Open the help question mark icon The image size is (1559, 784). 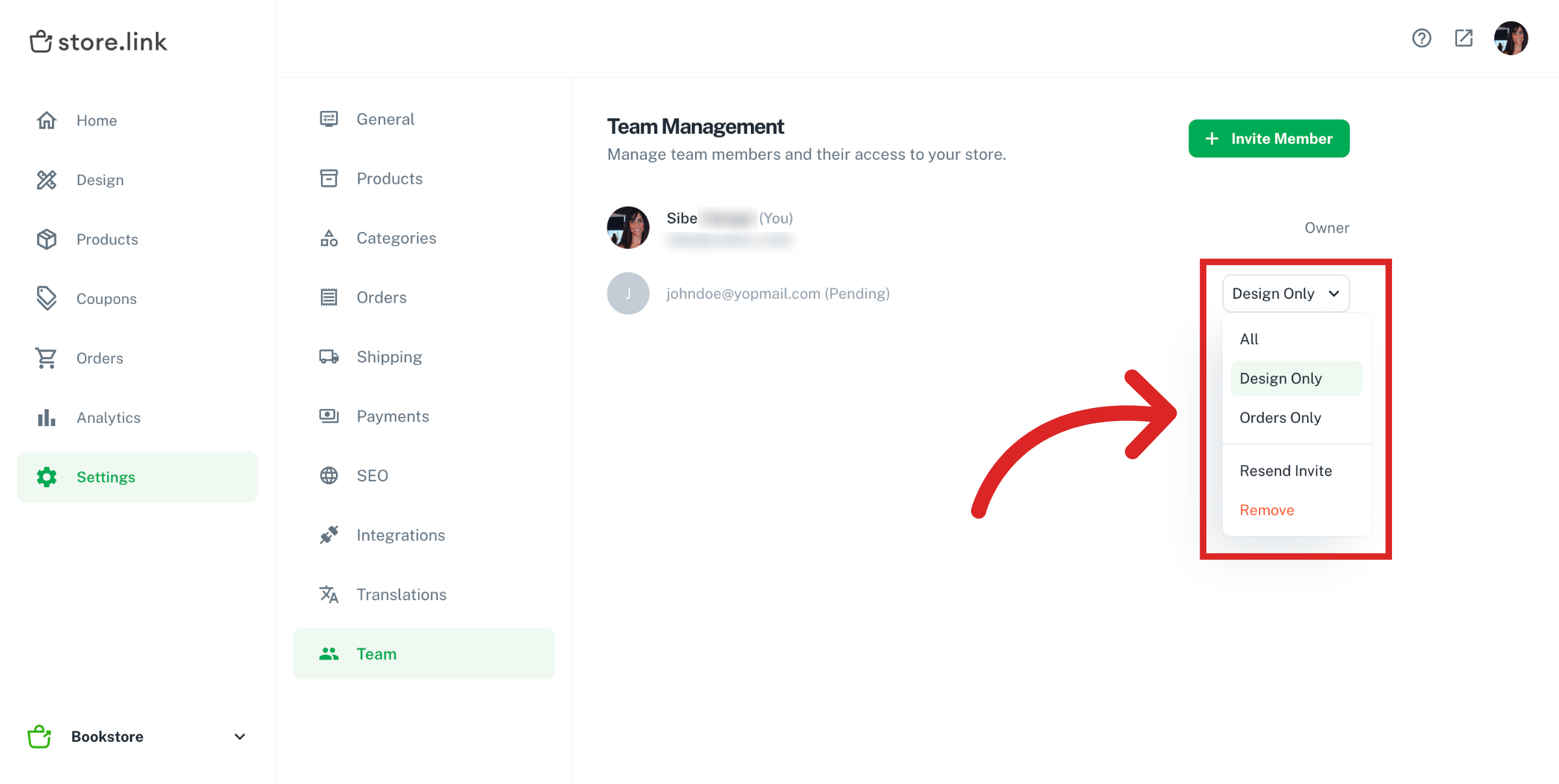tap(1422, 38)
